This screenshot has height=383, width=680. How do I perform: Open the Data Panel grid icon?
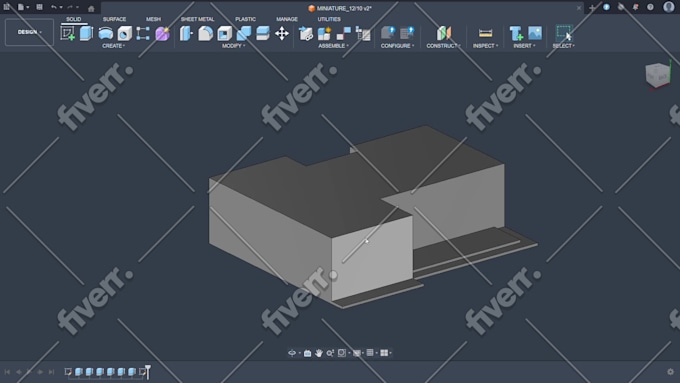tap(7, 7)
